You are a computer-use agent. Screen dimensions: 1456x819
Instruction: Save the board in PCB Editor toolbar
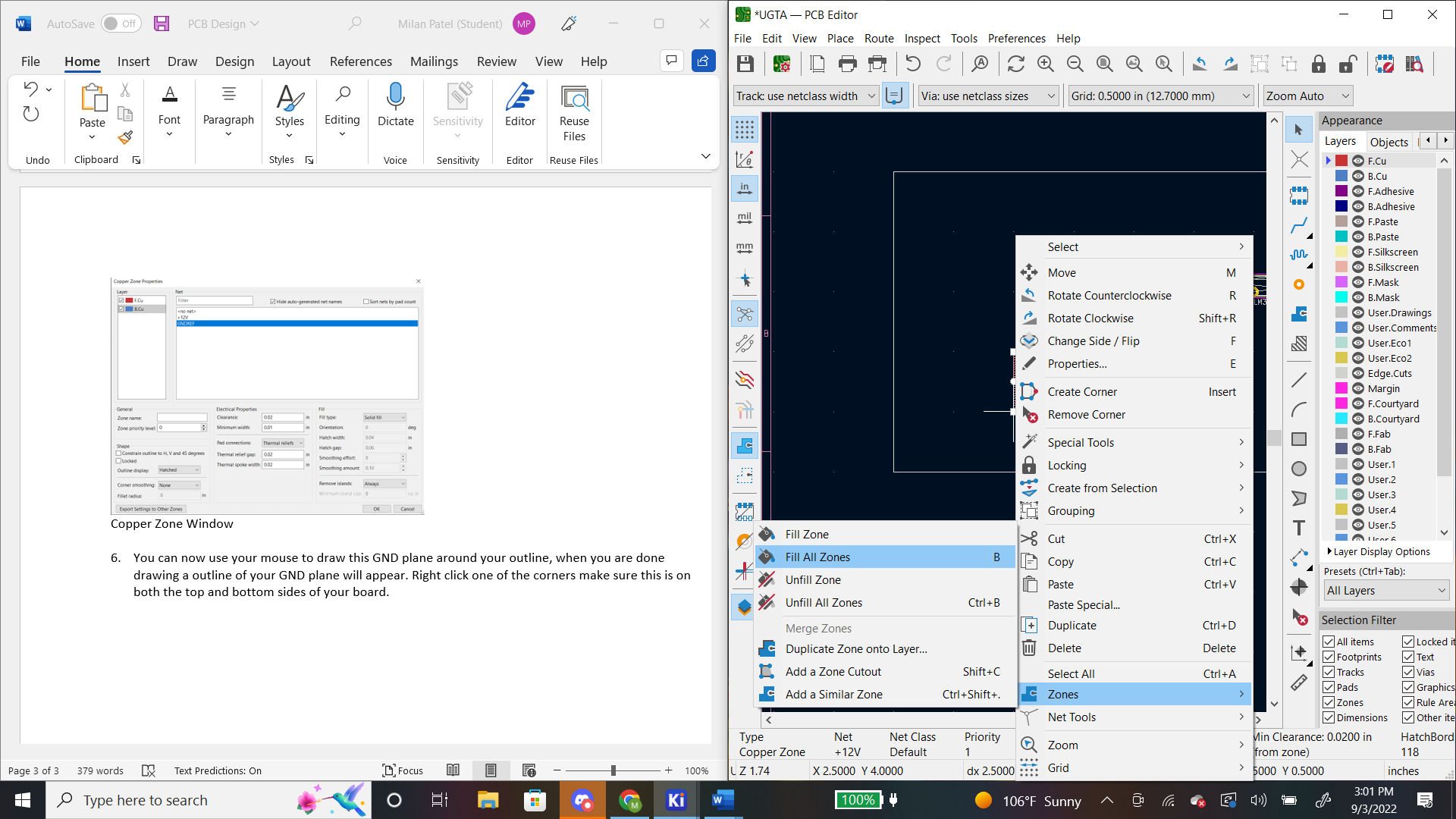pyautogui.click(x=745, y=64)
